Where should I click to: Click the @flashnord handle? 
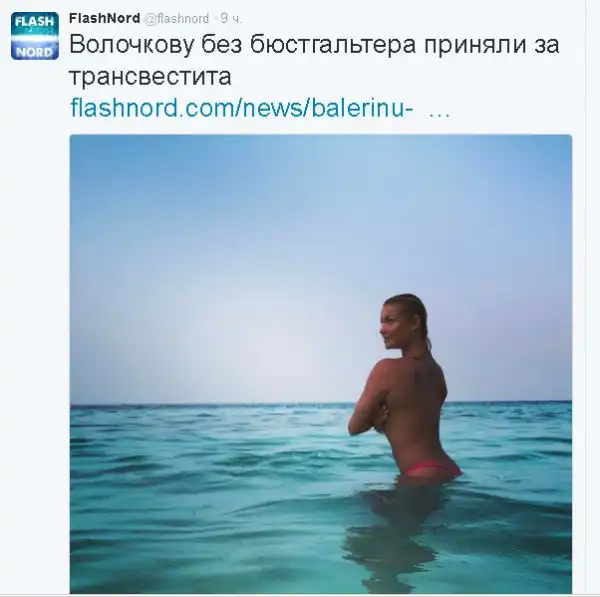pyautogui.click(x=176, y=18)
